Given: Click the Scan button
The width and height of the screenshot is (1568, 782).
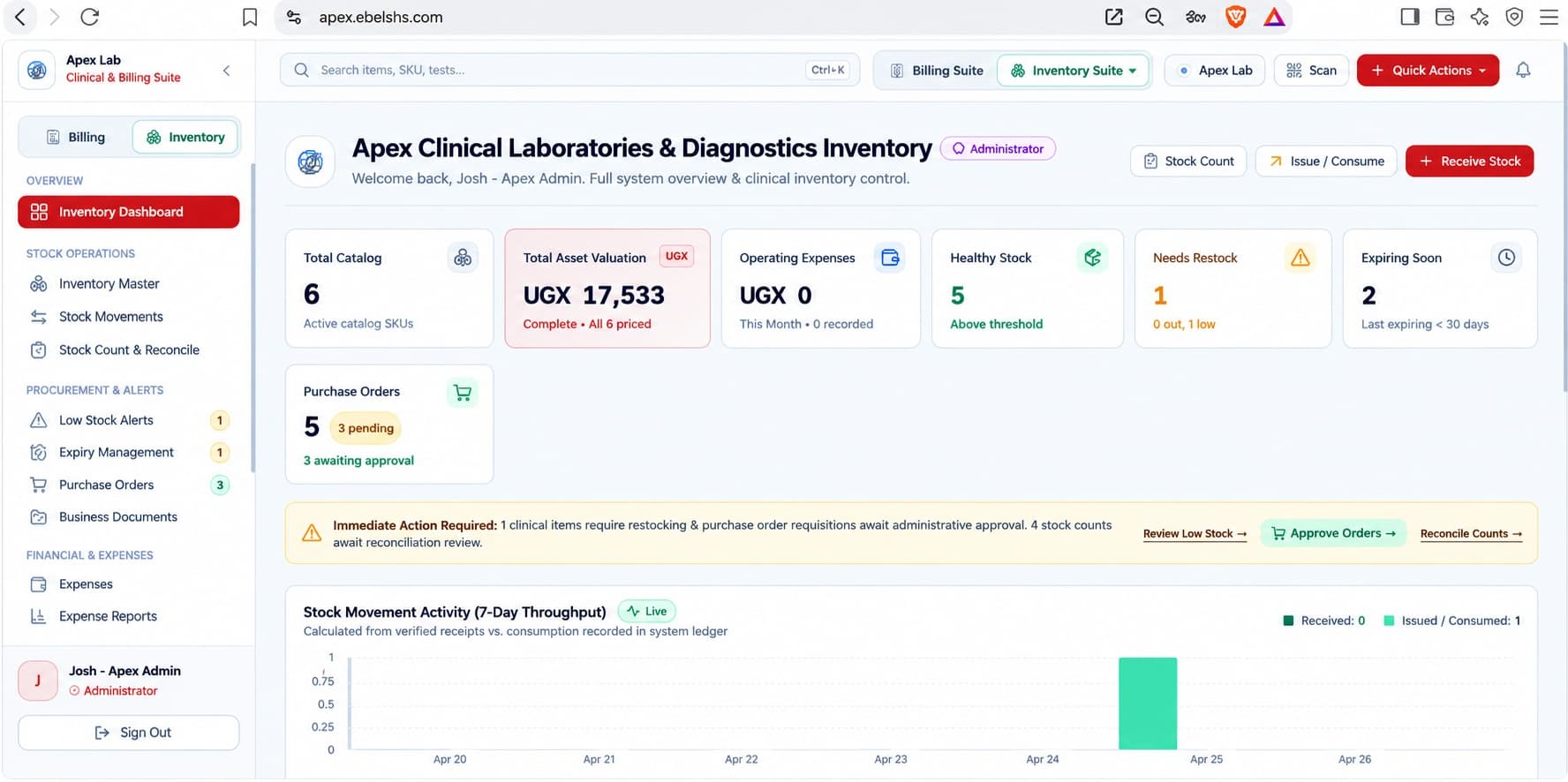Looking at the screenshot, I should coord(1311,71).
